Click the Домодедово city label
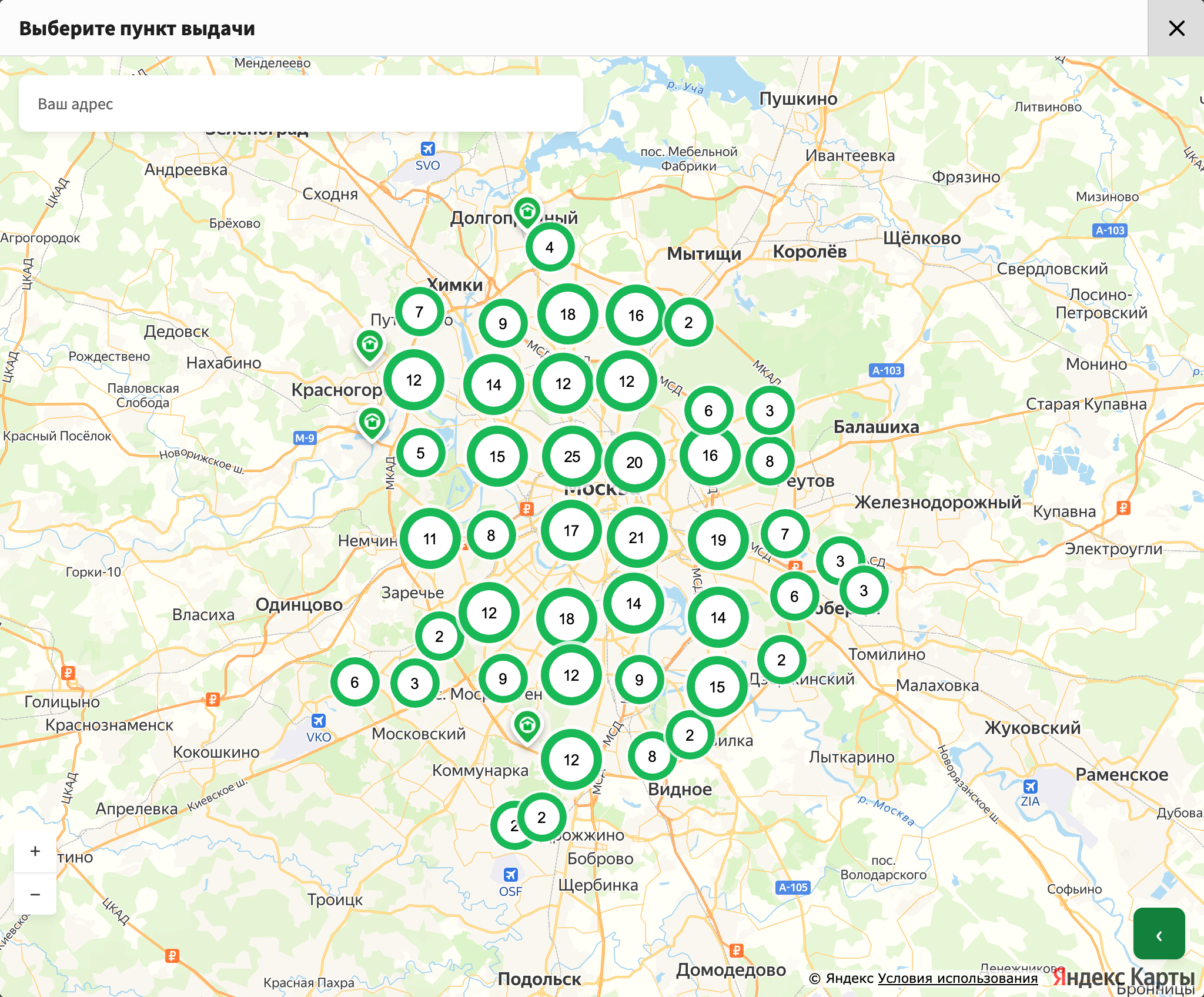Image resolution: width=1204 pixels, height=997 pixels. click(x=731, y=969)
